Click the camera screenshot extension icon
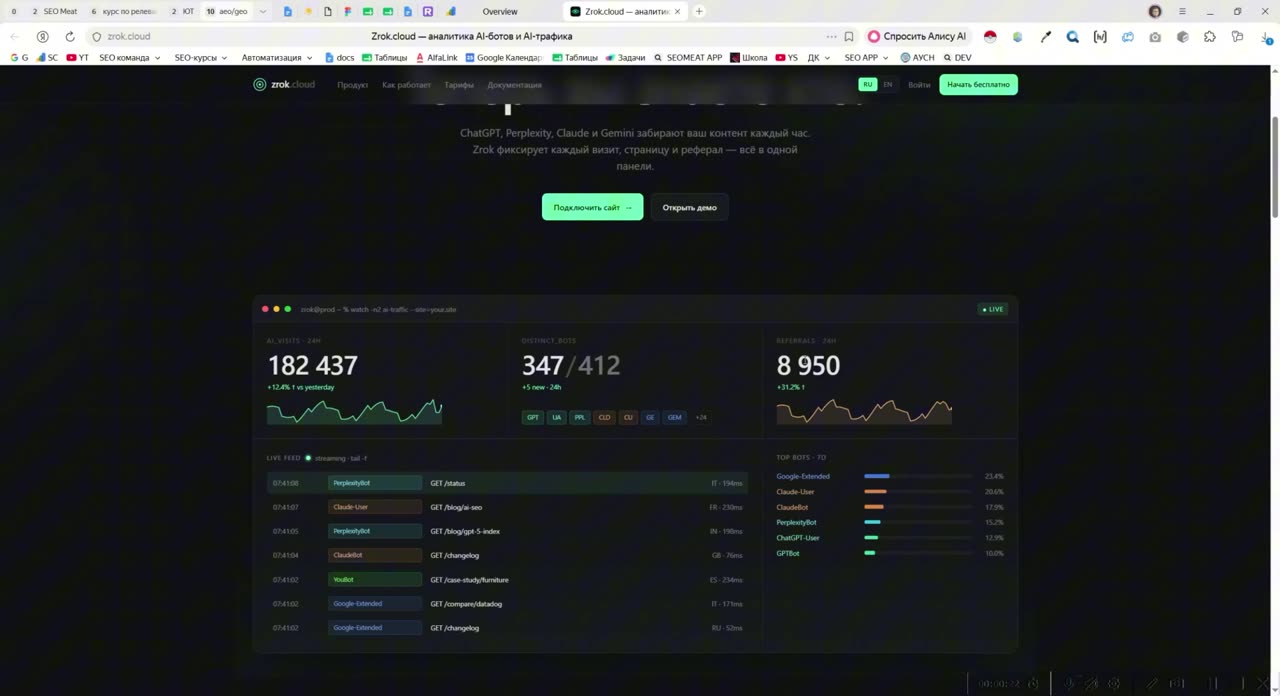Image resolution: width=1280 pixels, height=696 pixels. pos(1155,37)
